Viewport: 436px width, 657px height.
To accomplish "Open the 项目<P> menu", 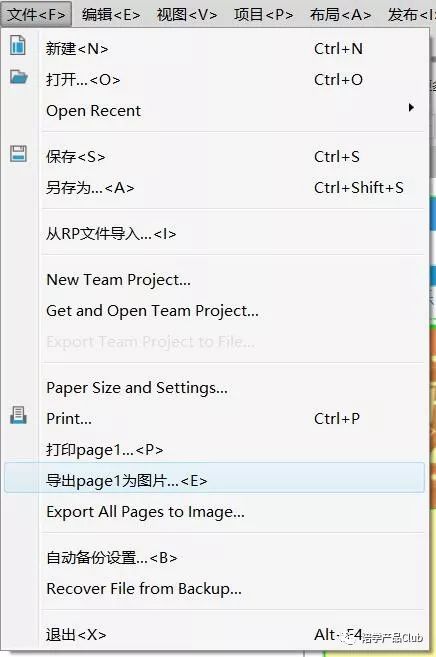I will [x=263, y=15].
